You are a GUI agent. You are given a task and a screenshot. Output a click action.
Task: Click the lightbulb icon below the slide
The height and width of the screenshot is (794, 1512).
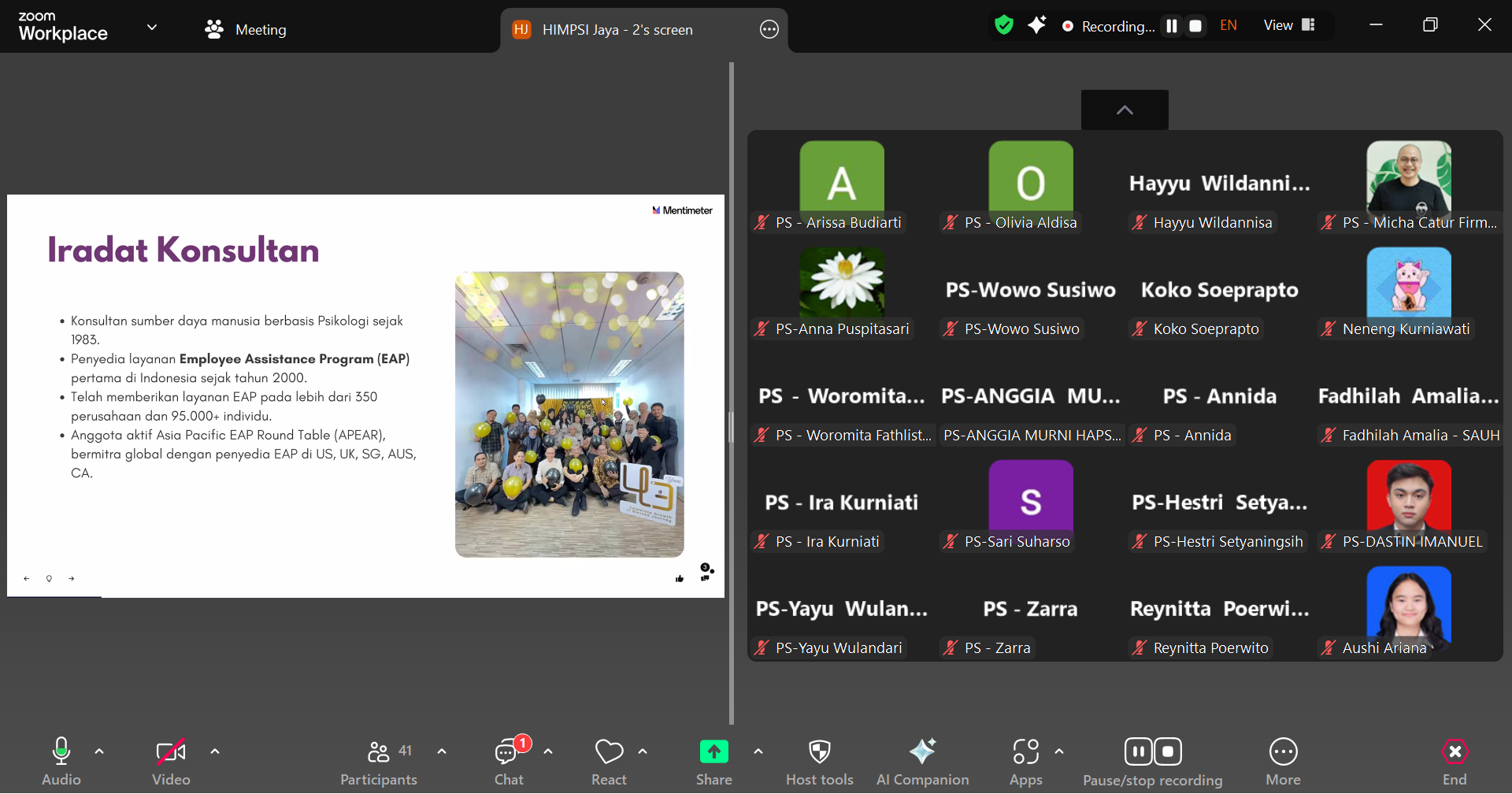click(x=49, y=579)
